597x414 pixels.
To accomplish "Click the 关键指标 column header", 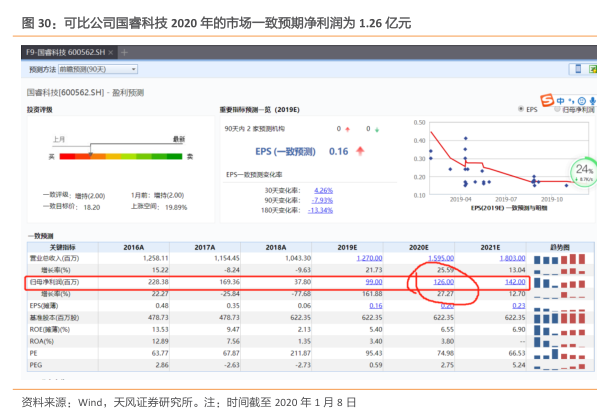I will (63, 247).
